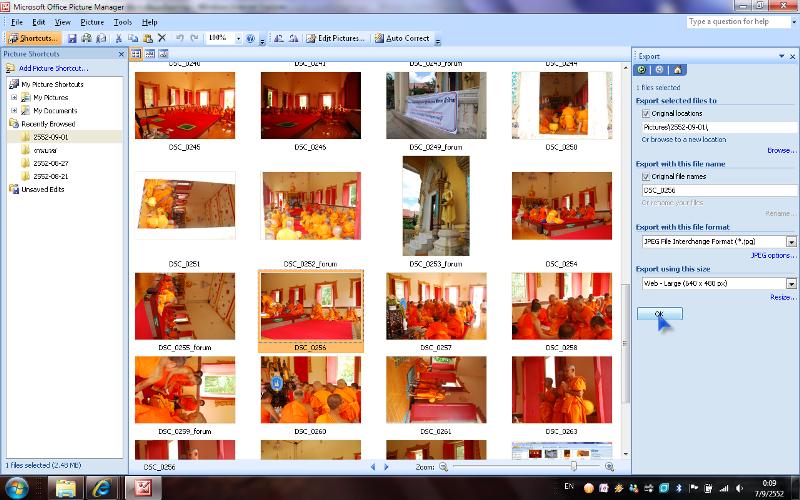Switch to Thumbnail view
Viewport: 800px width, 500px height.
(136, 54)
